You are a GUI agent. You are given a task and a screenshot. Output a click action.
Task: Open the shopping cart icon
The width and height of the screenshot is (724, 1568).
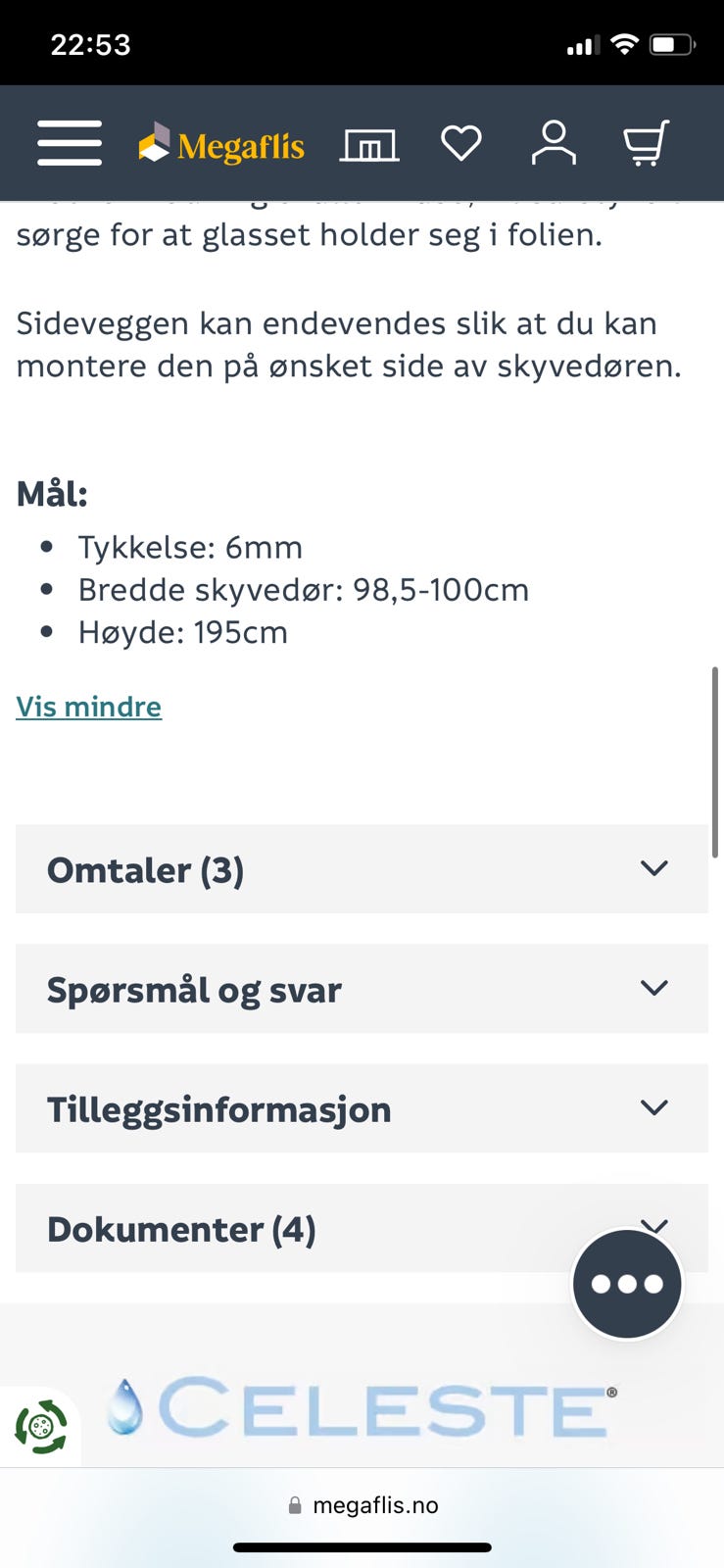click(646, 143)
